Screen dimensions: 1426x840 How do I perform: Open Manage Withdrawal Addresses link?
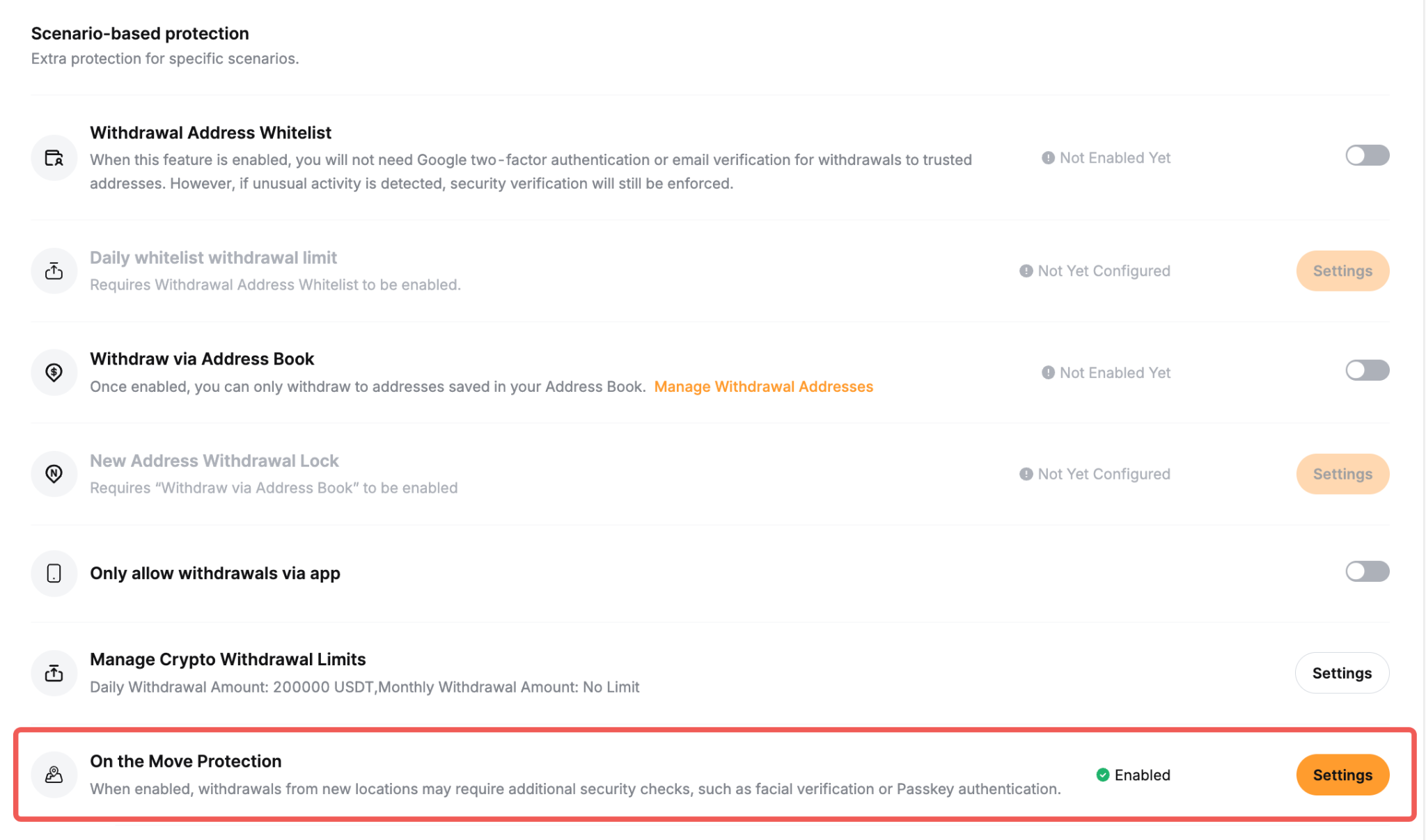(x=763, y=386)
